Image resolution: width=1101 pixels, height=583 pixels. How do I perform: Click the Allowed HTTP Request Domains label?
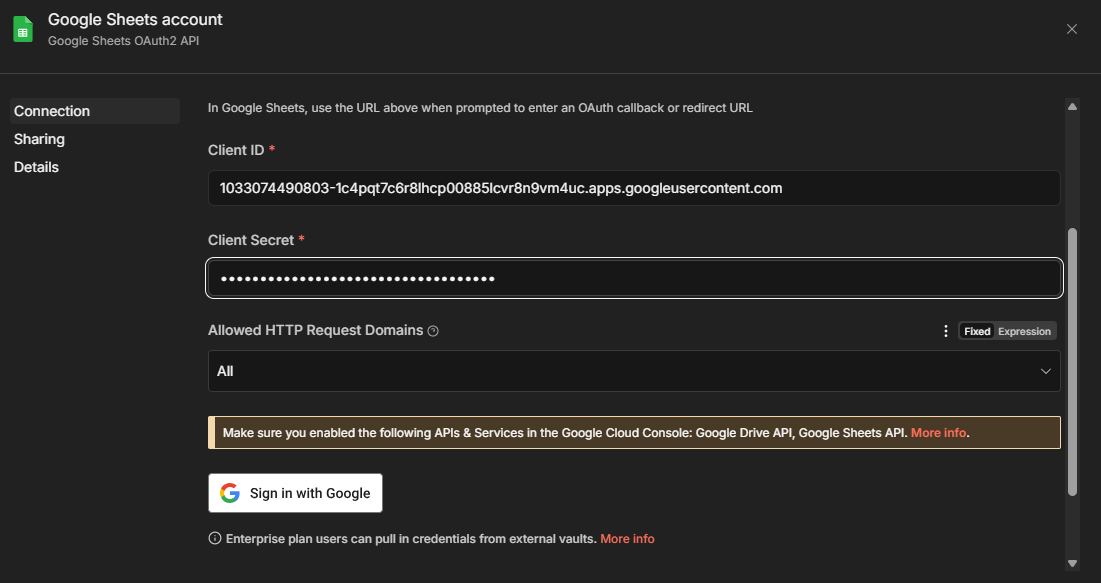(x=315, y=330)
